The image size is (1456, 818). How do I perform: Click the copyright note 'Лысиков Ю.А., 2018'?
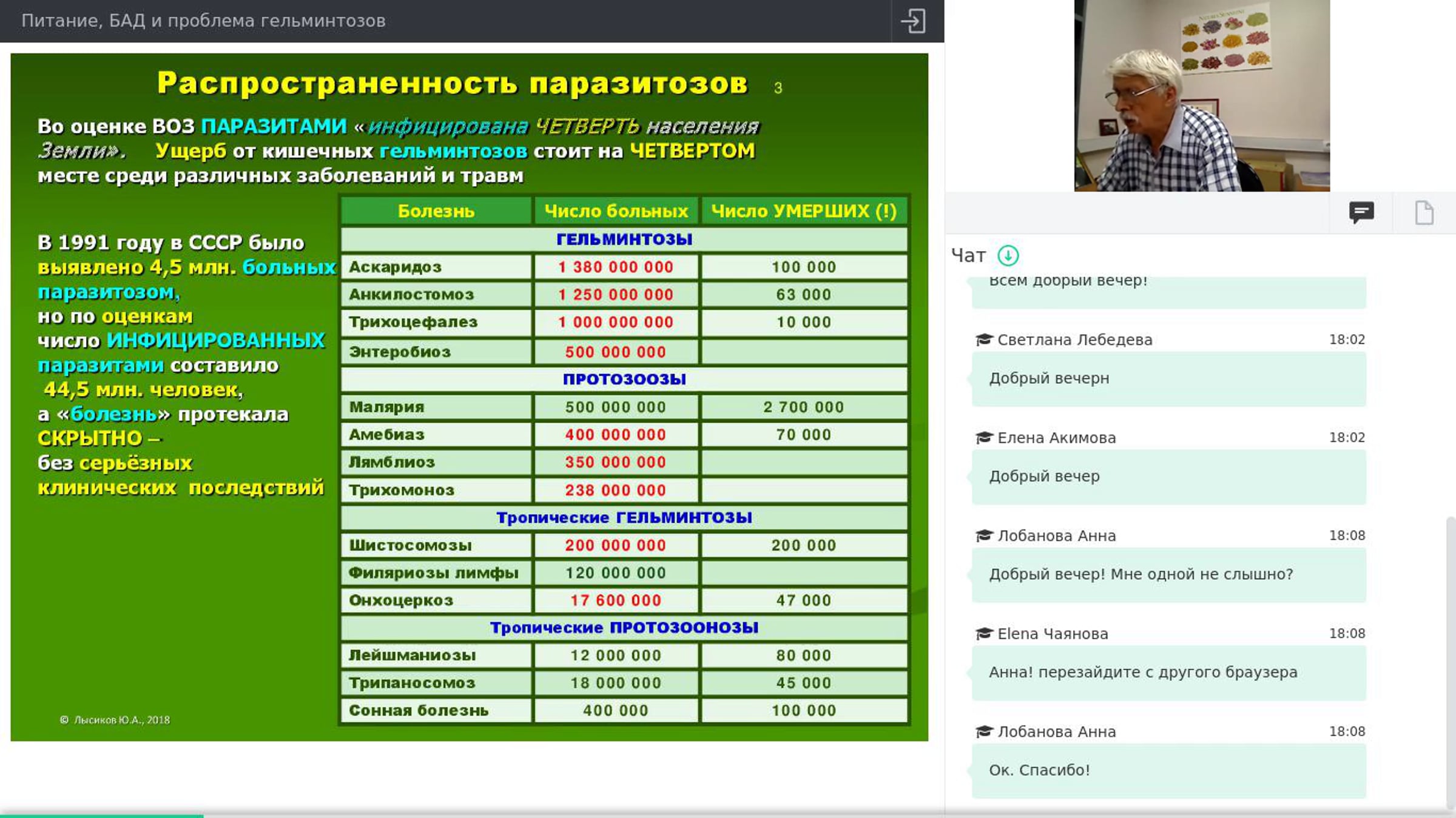(121, 720)
